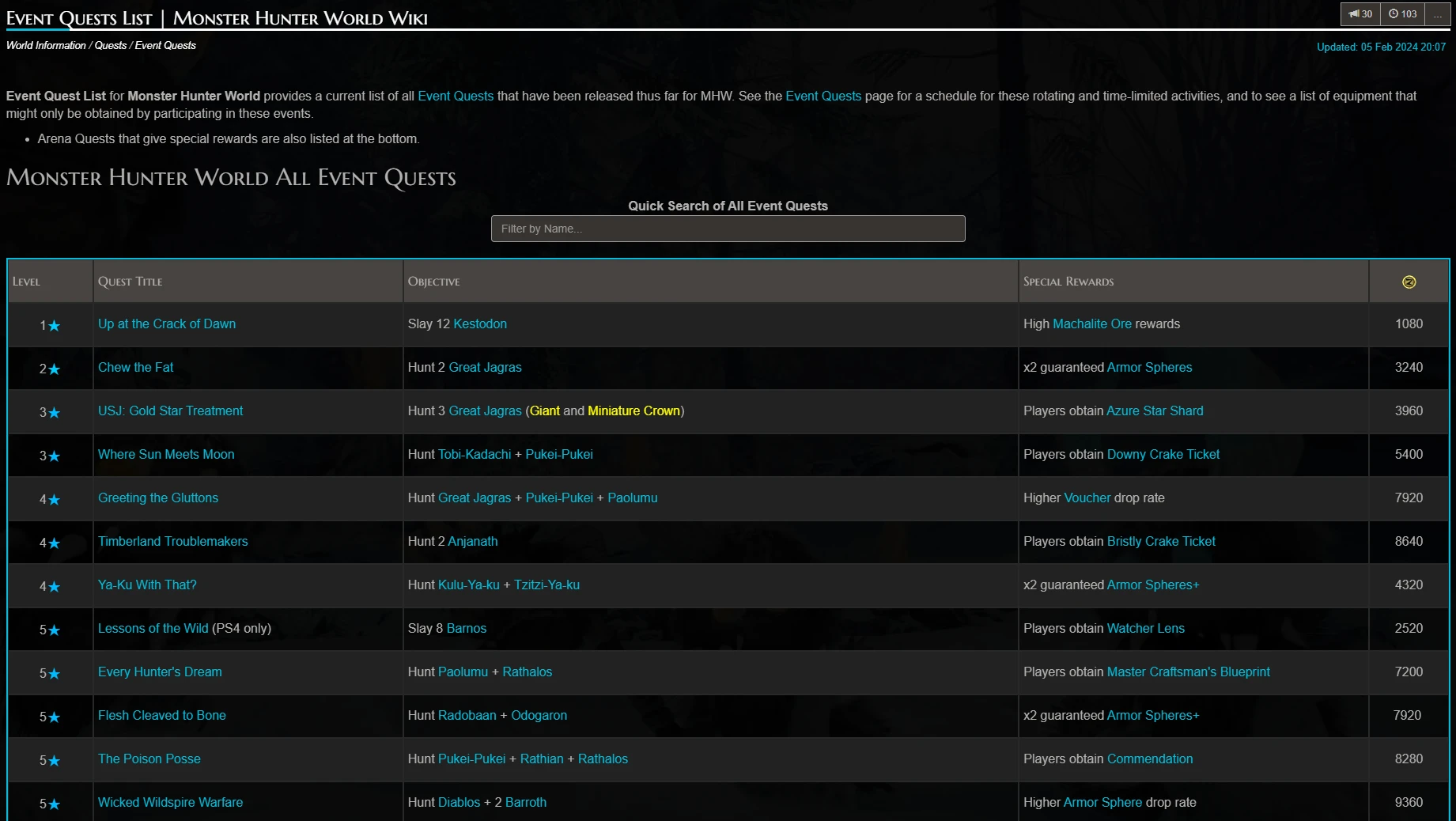Screen dimensions: 1456x821
Task: Click the Updated 05 Feb 2024 timestamp
Action: tap(1381, 47)
